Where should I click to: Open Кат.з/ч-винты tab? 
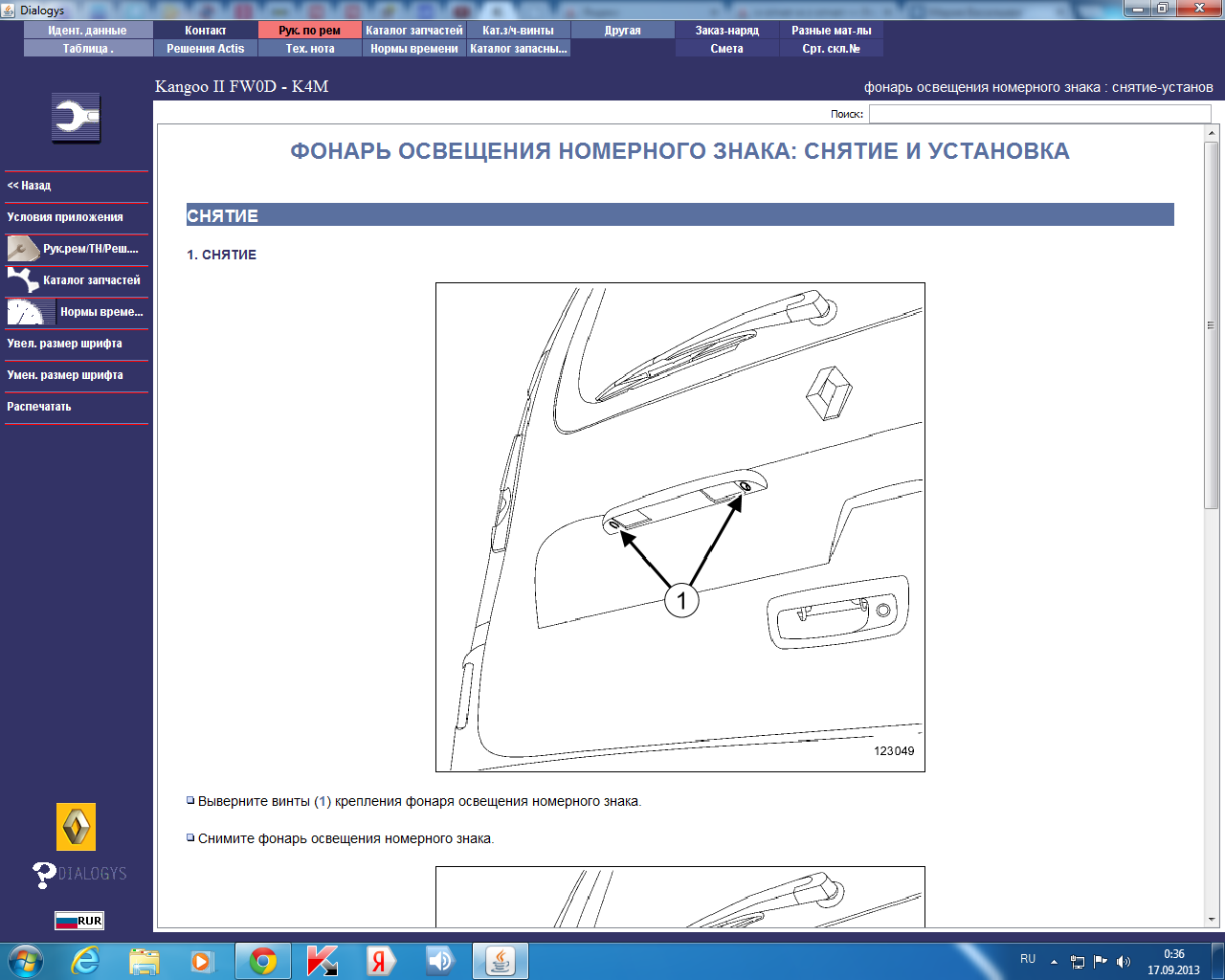[x=519, y=31]
